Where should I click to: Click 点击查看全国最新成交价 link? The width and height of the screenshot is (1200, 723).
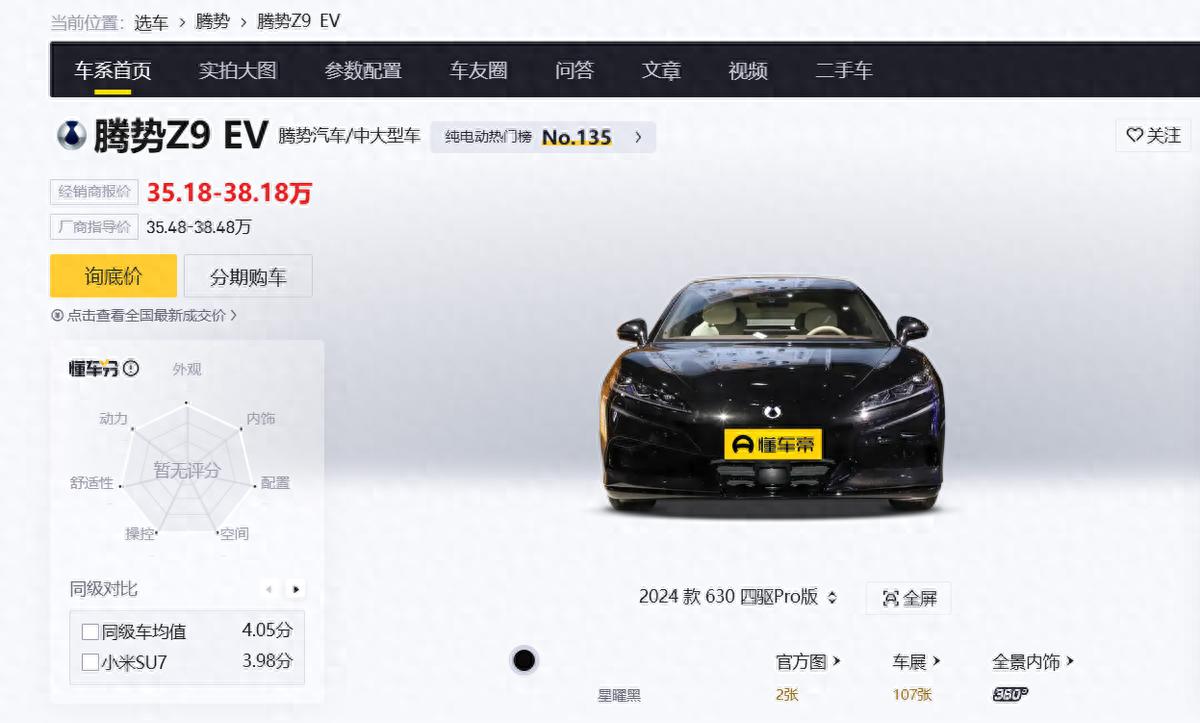point(147,315)
